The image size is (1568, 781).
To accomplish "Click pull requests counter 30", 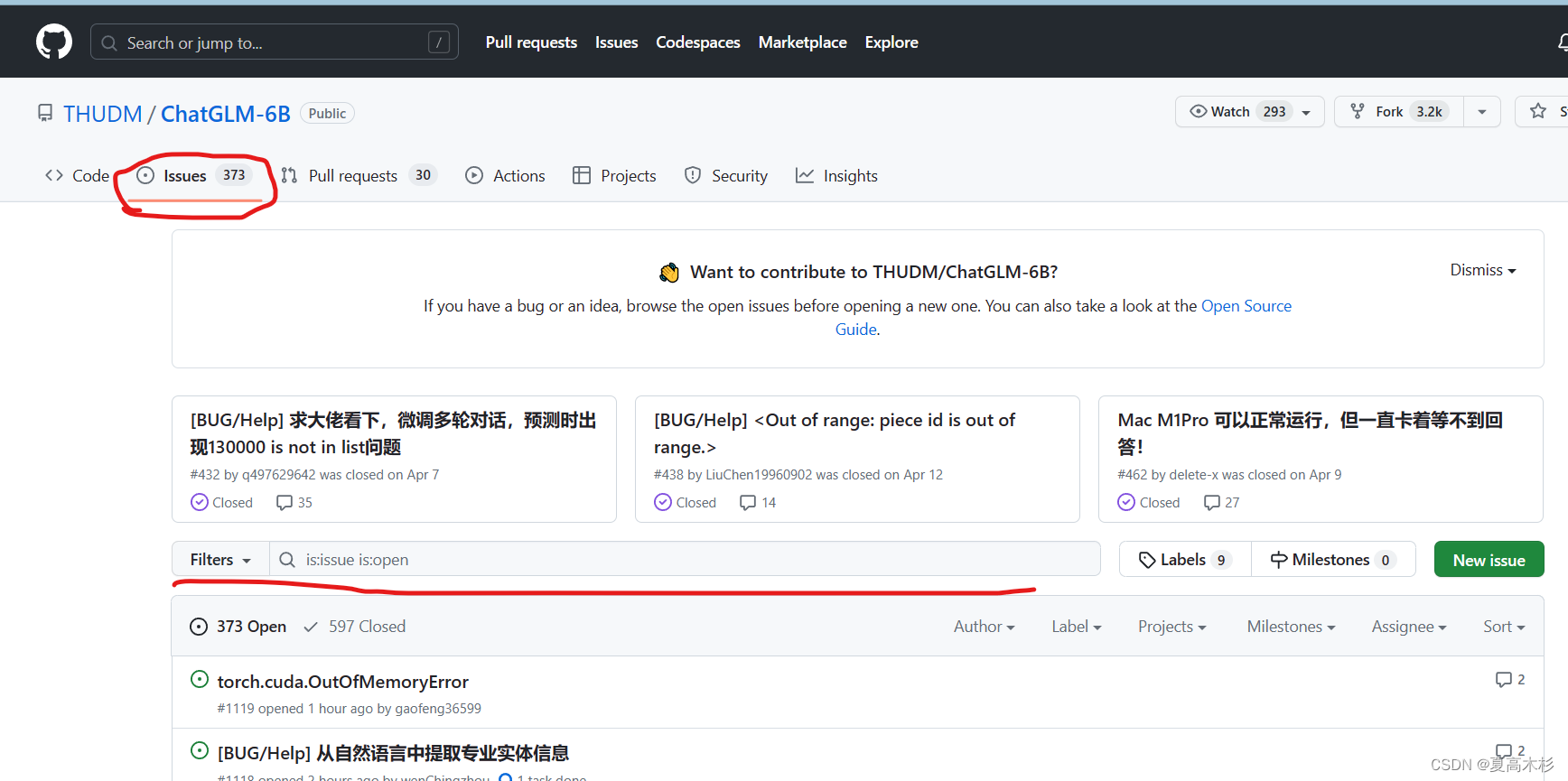I will (x=423, y=175).
